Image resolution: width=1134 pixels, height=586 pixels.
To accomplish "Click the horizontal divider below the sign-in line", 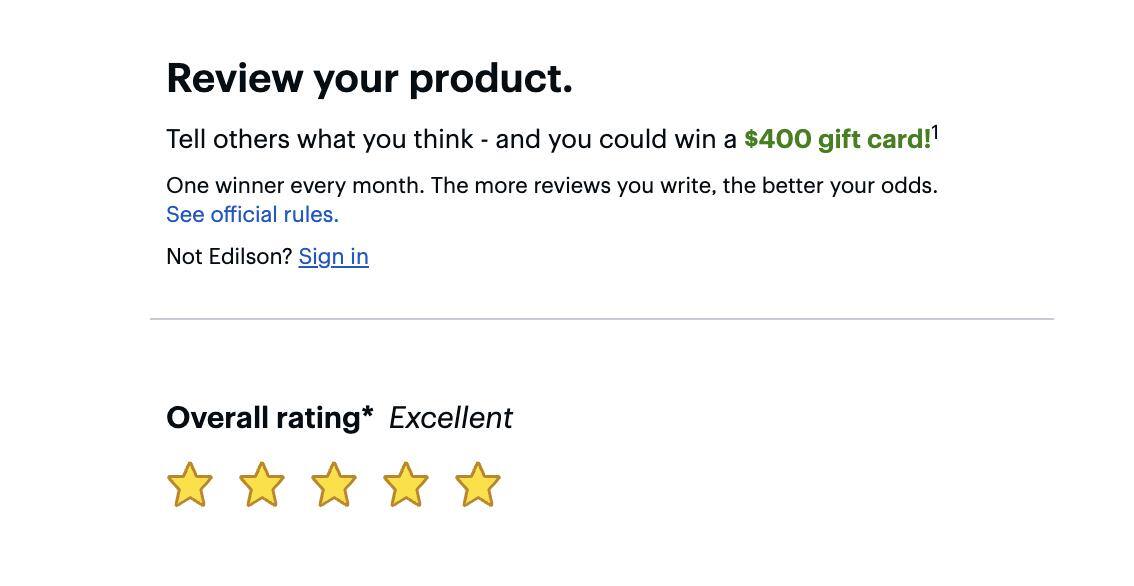I will 601,319.
